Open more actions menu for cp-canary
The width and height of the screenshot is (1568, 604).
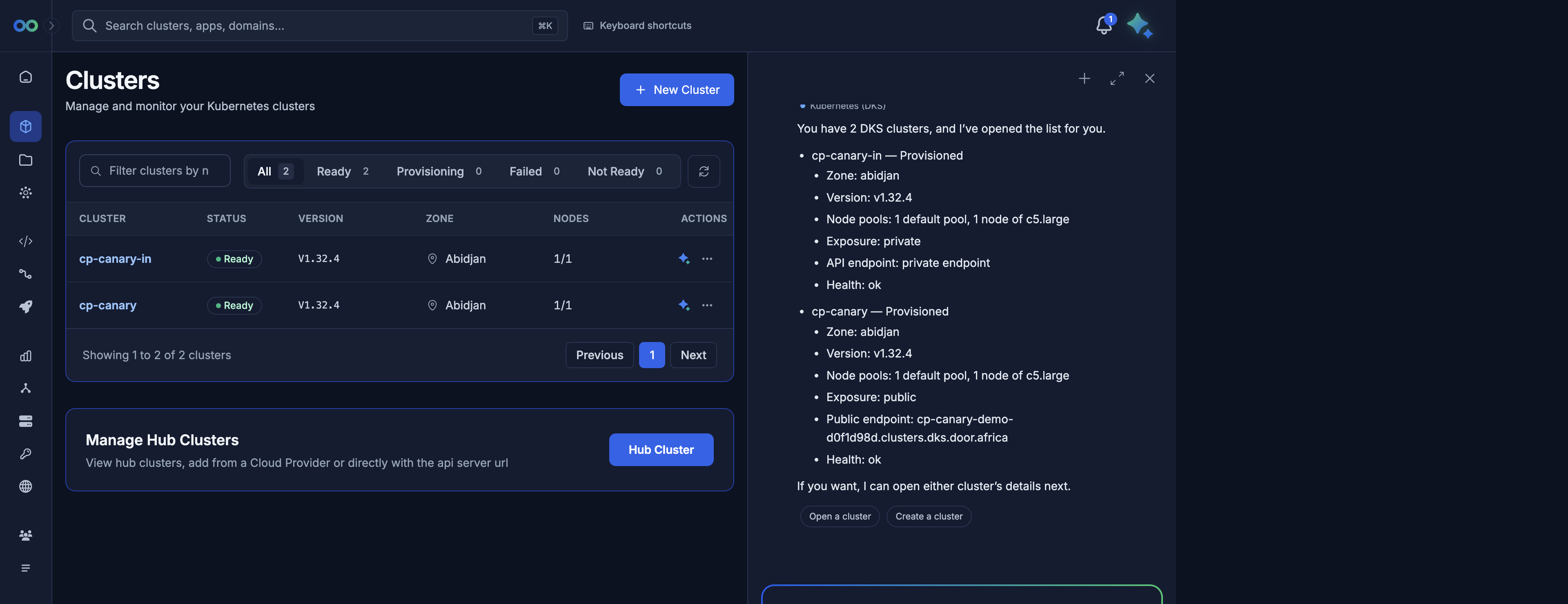point(707,305)
